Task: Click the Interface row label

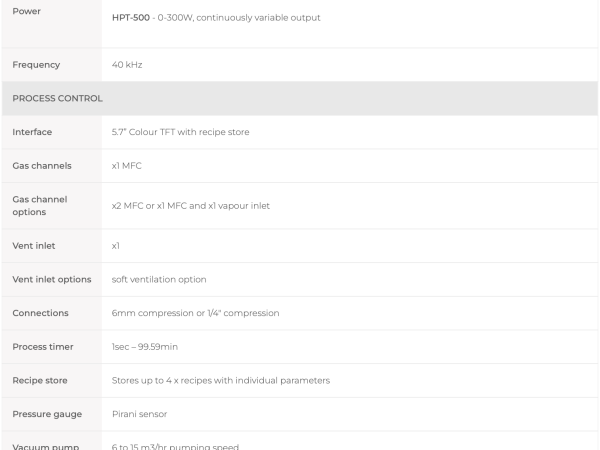Action: [32, 132]
